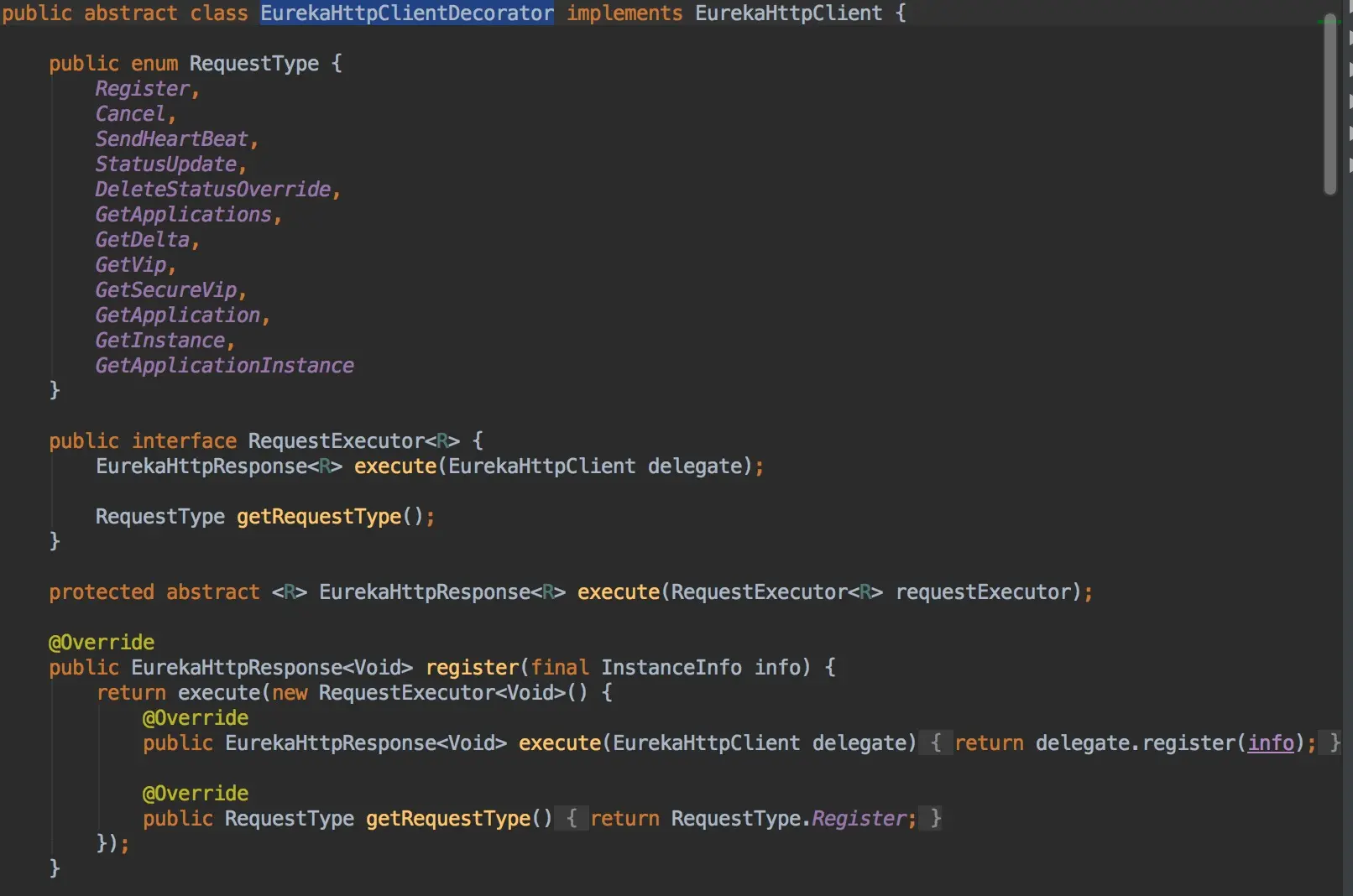Click the GetVip enum constant
Image resolution: width=1353 pixels, height=896 pixels.
[131, 265]
